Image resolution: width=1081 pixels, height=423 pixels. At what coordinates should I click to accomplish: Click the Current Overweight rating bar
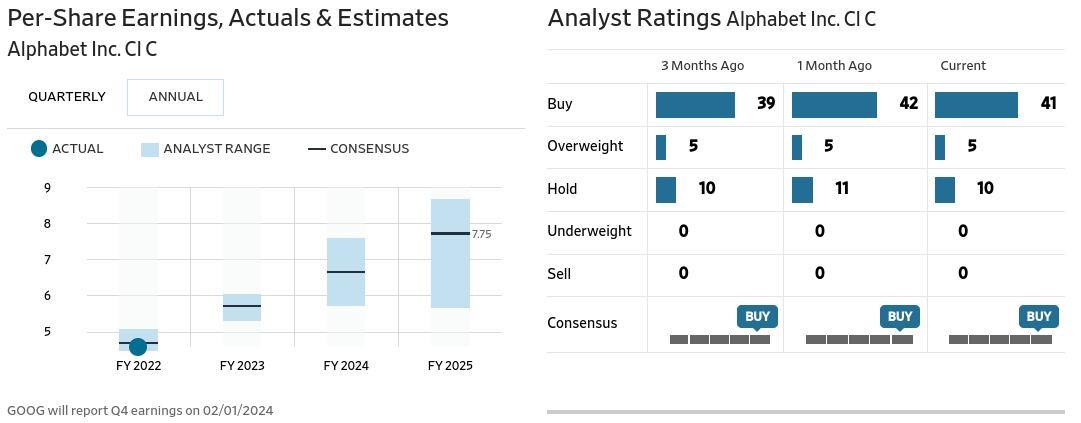point(940,147)
